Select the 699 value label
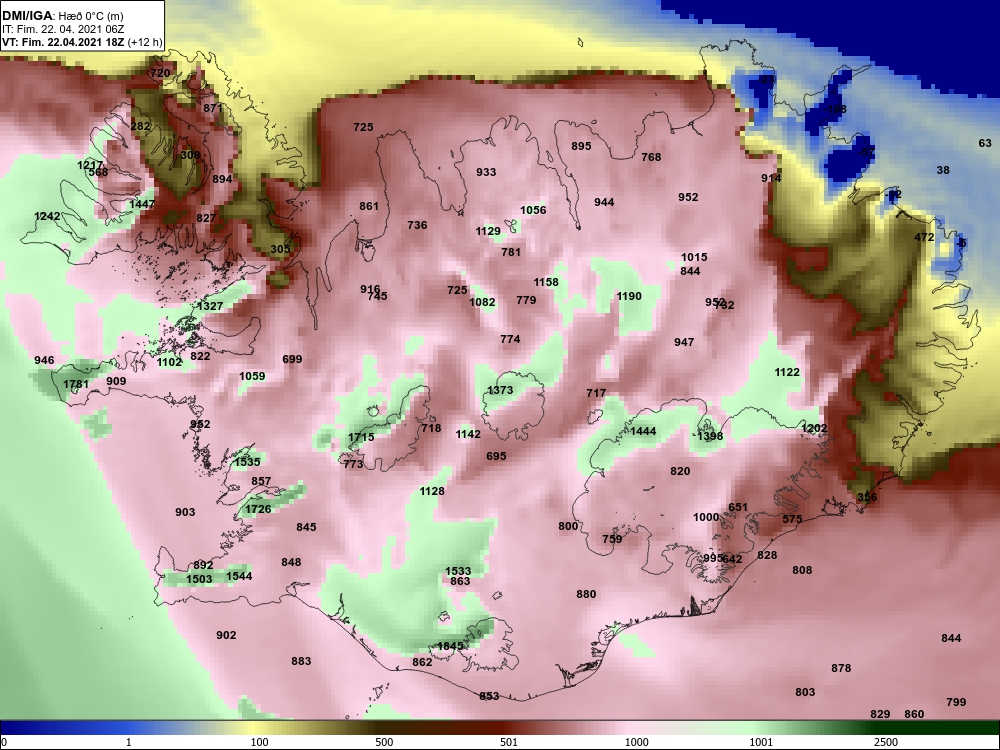The image size is (1000, 750). pyautogui.click(x=292, y=359)
